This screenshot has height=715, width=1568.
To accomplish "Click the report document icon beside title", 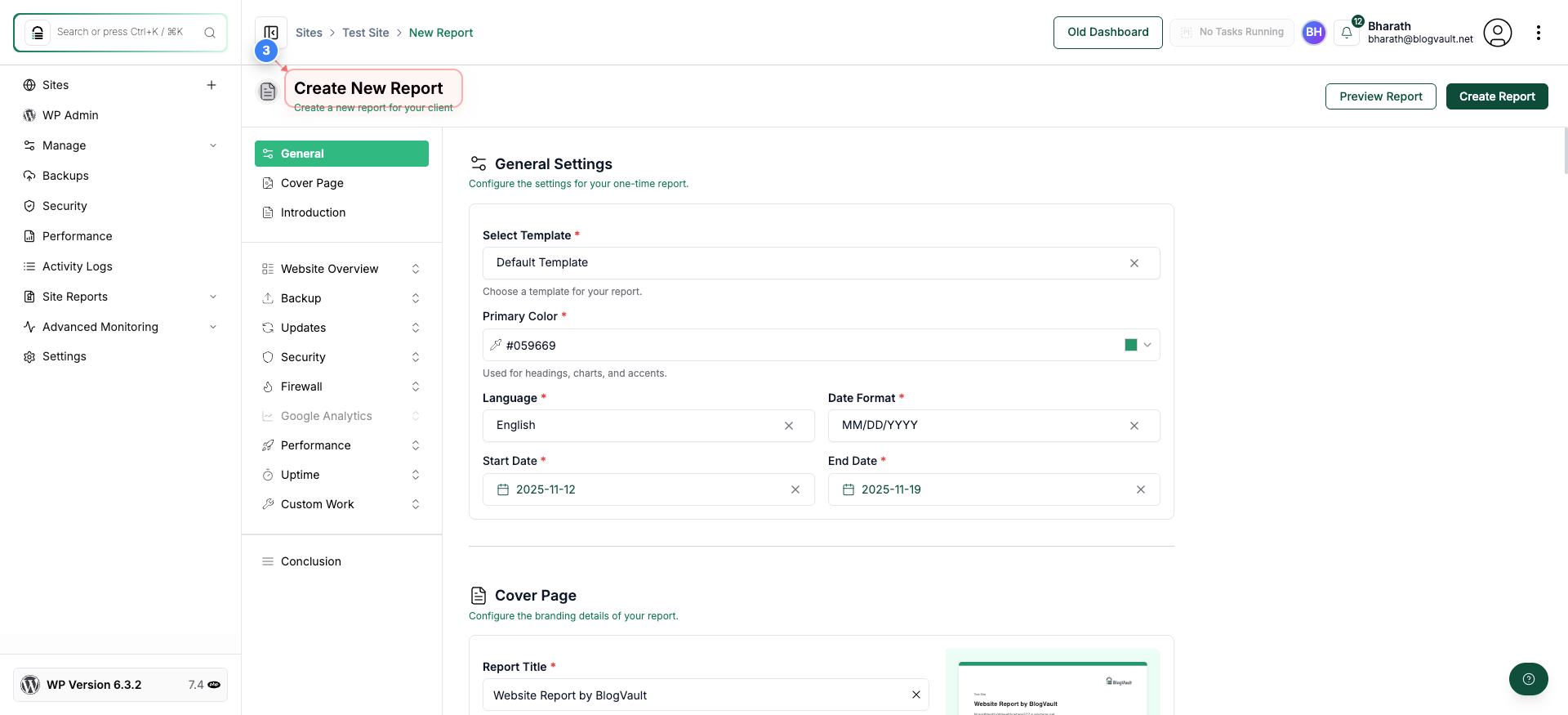I will tap(268, 92).
